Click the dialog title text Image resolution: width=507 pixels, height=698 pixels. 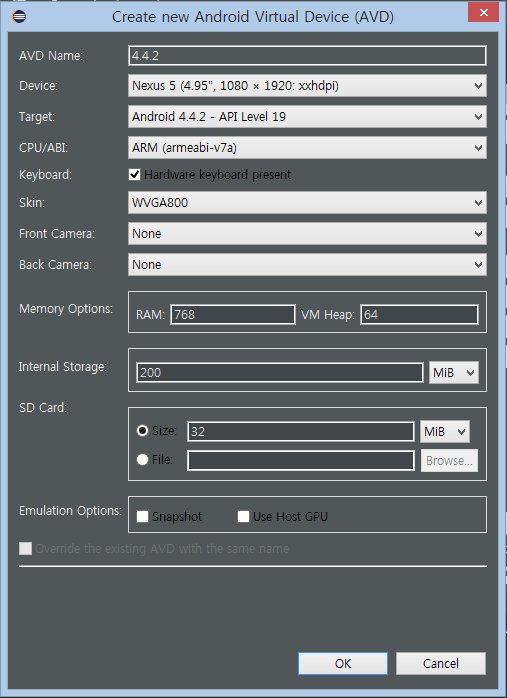click(x=253, y=17)
